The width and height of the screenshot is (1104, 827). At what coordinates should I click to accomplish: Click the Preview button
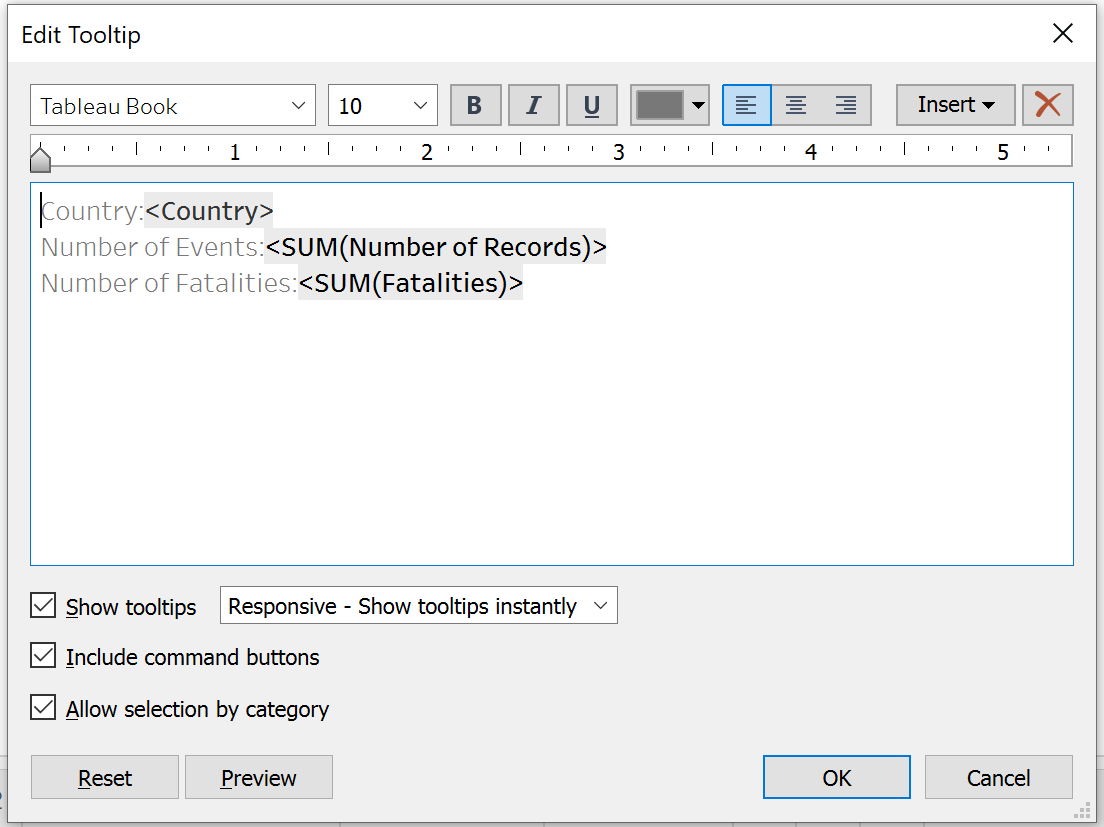258,778
